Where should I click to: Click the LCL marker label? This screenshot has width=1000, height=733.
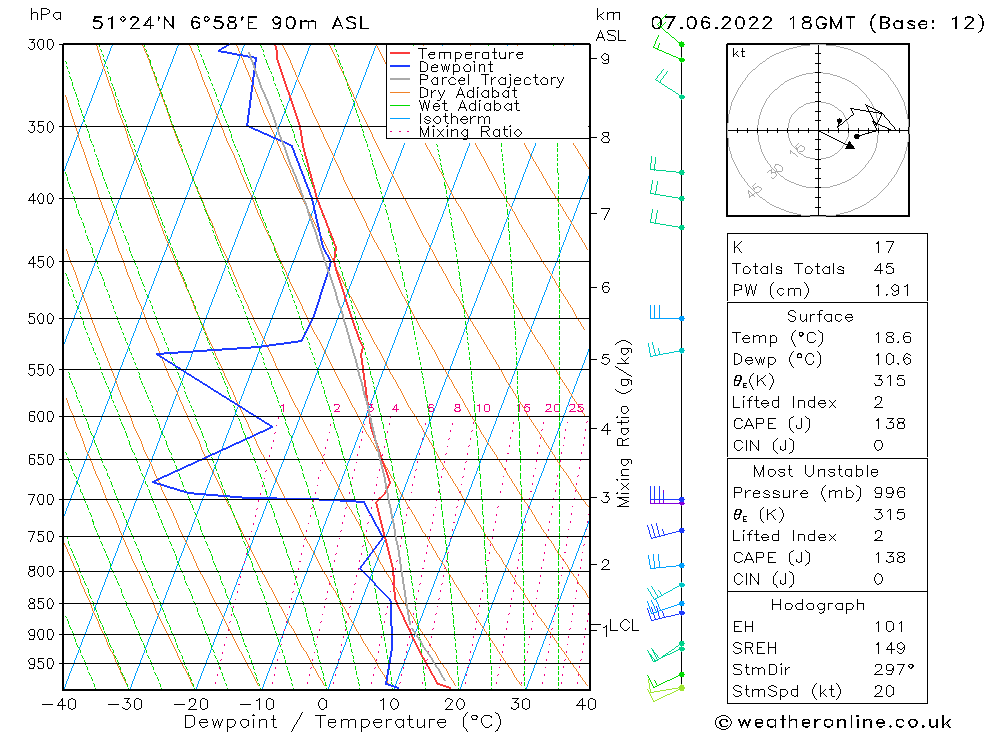pyautogui.click(x=624, y=626)
